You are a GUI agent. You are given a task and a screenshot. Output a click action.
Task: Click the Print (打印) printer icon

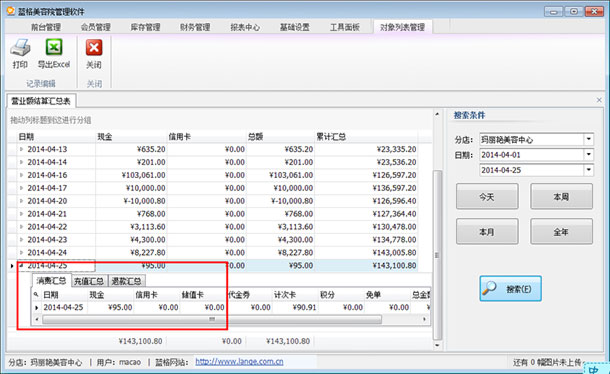coord(20,47)
